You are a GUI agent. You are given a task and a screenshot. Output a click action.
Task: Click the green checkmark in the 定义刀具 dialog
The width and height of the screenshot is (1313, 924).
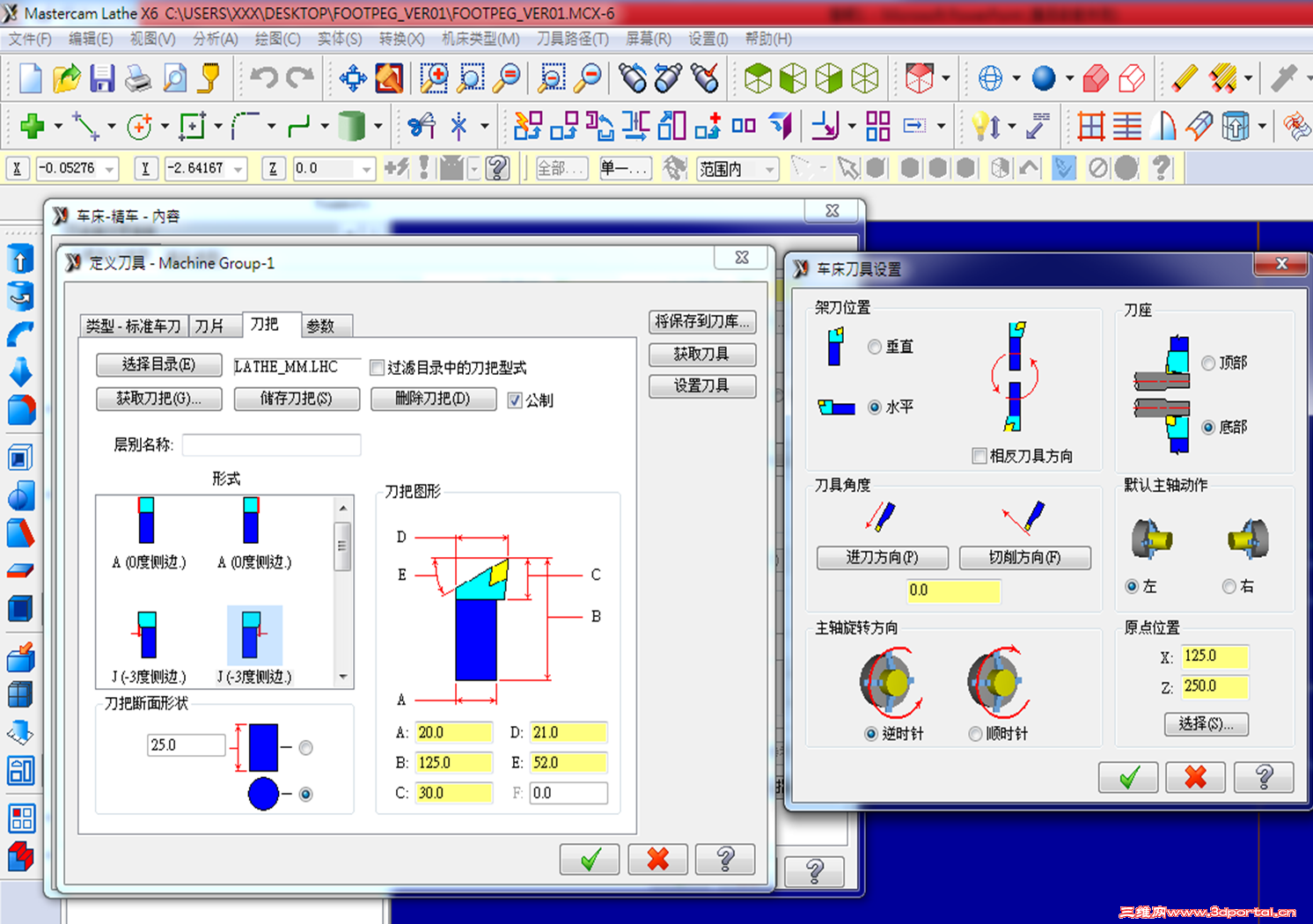[590, 859]
